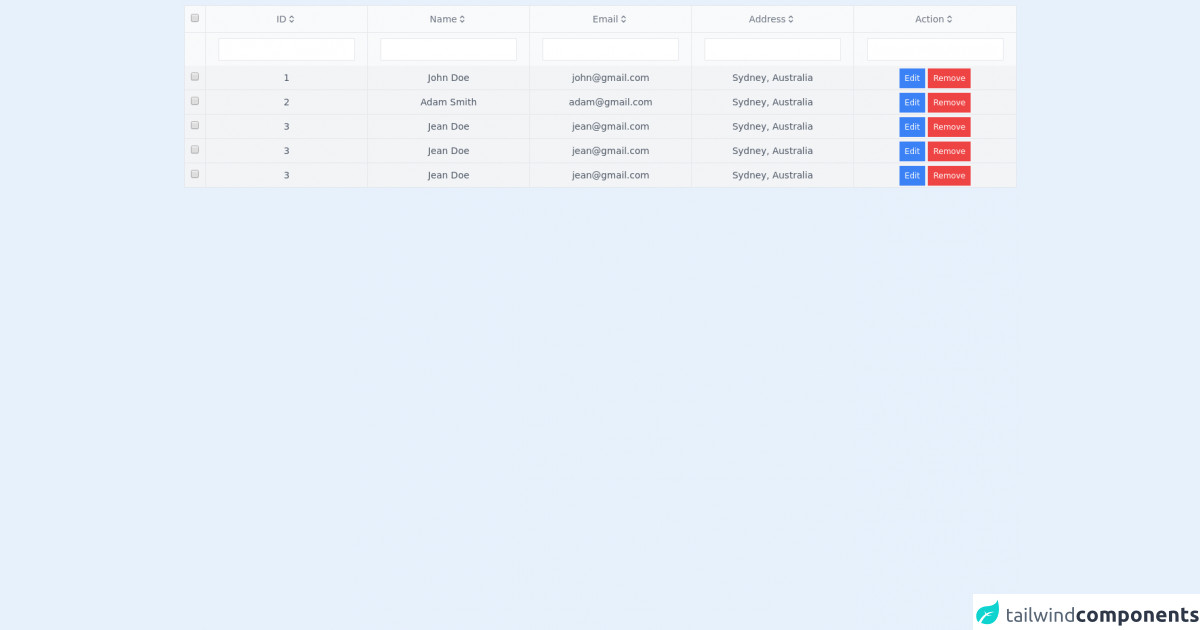Remove the Adam Smith record
This screenshot has width=1200, height=630.
949,103
